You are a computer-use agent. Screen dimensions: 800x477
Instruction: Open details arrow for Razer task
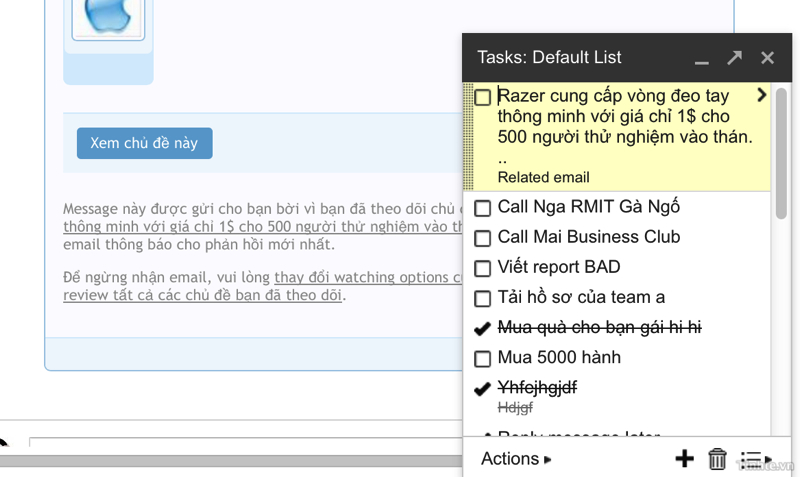click(x=761, y=95)
